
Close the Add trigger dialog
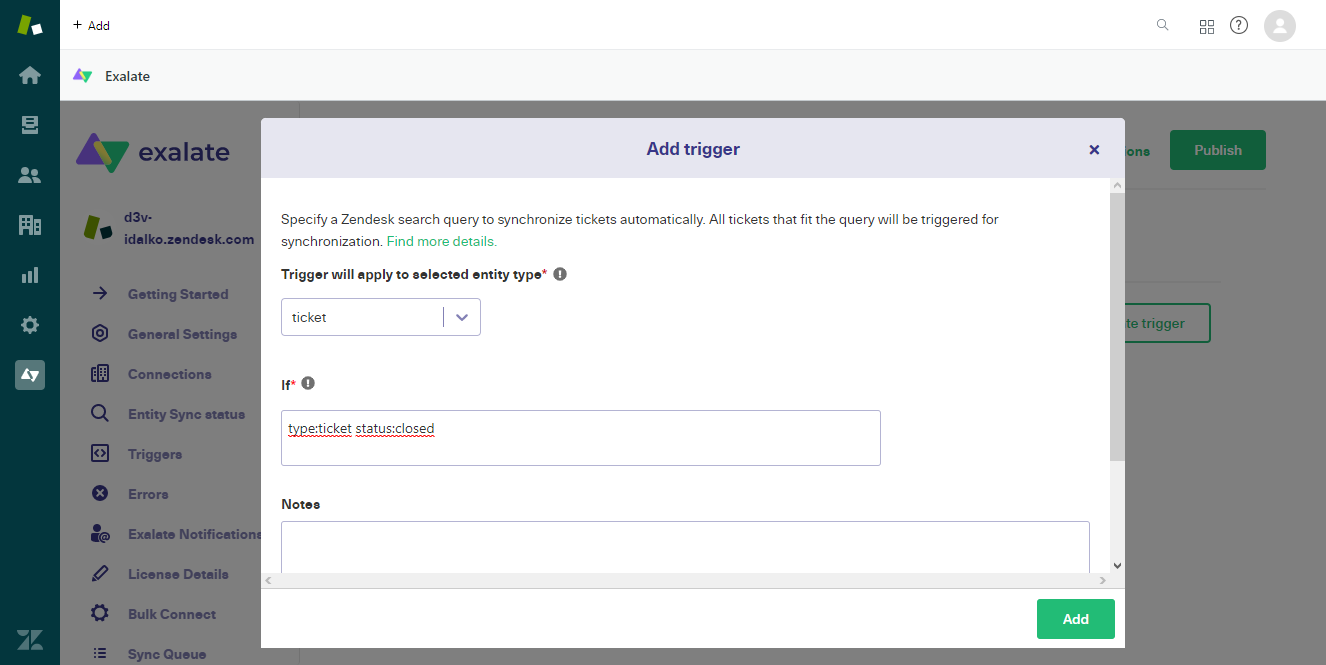pos(1094,149)
